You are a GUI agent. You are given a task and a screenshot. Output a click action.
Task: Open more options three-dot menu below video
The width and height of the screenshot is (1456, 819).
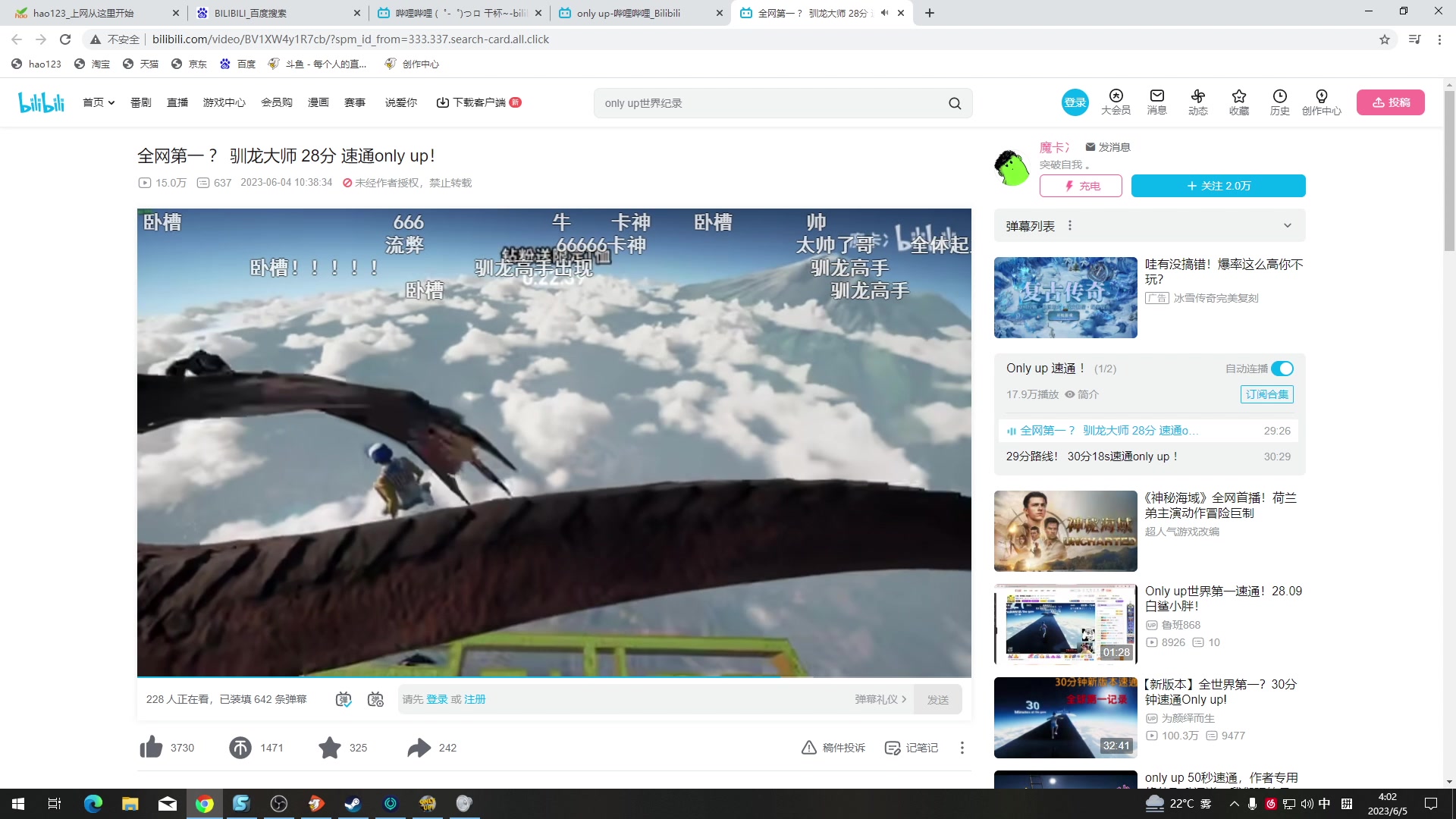[x=962, y=748]
